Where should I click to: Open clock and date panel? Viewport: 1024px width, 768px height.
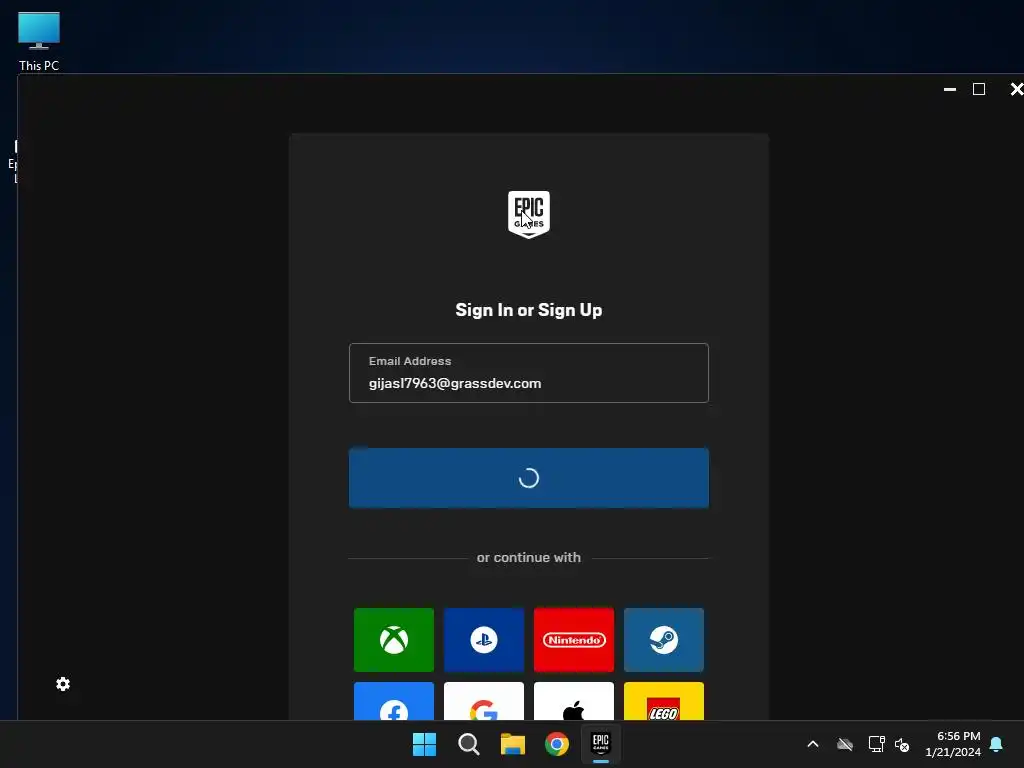953,744
